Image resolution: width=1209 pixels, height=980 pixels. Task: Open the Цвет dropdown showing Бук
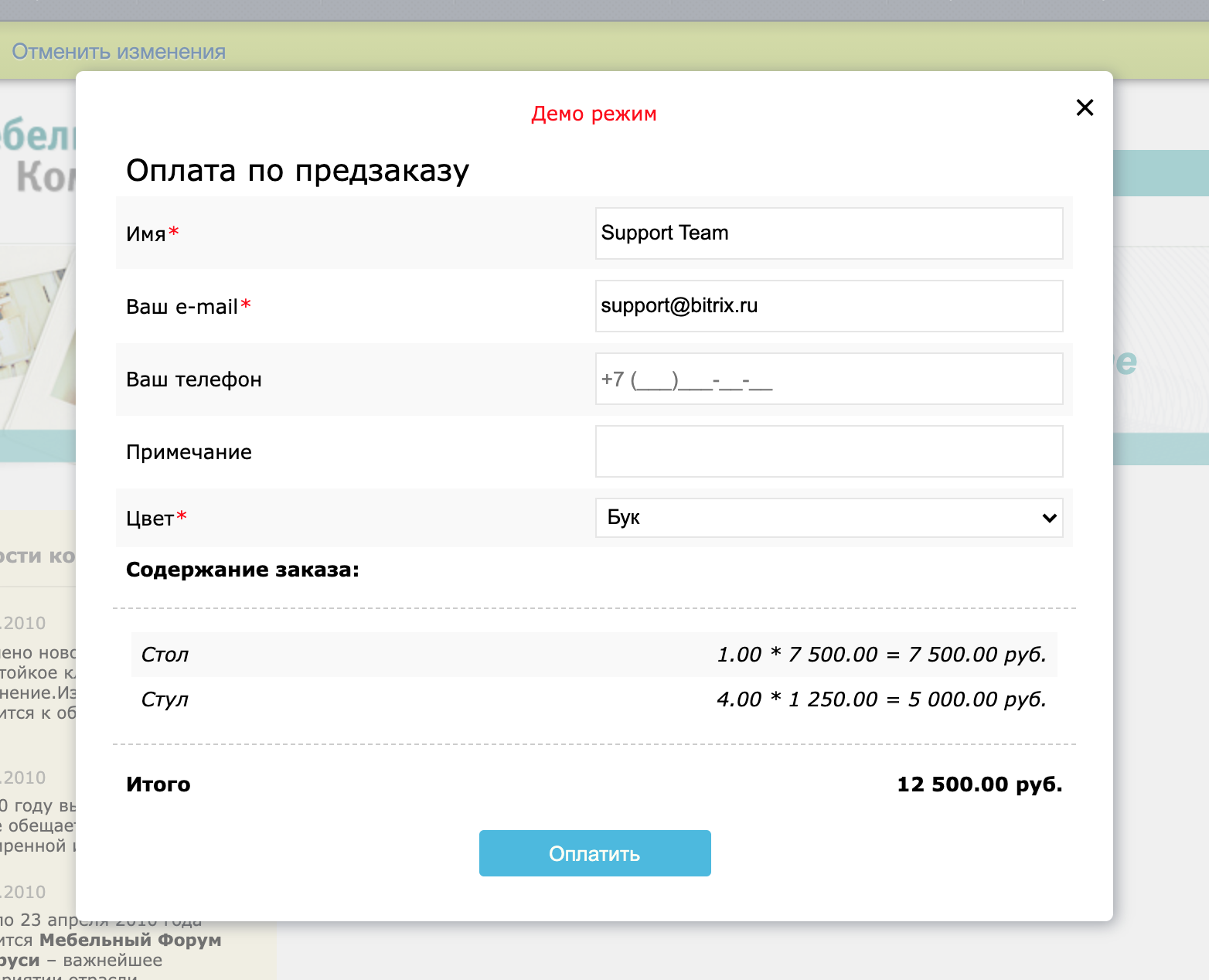[x=829, y=518]
